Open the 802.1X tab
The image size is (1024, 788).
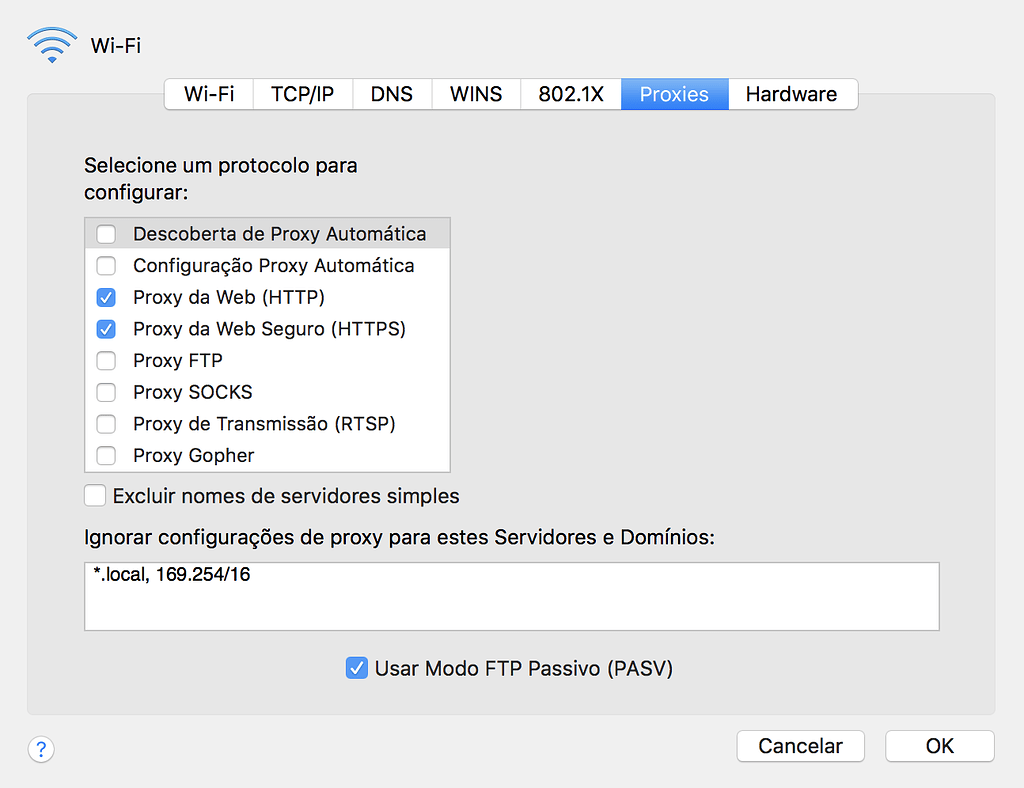pyautogui.click(x=571, y=94)
